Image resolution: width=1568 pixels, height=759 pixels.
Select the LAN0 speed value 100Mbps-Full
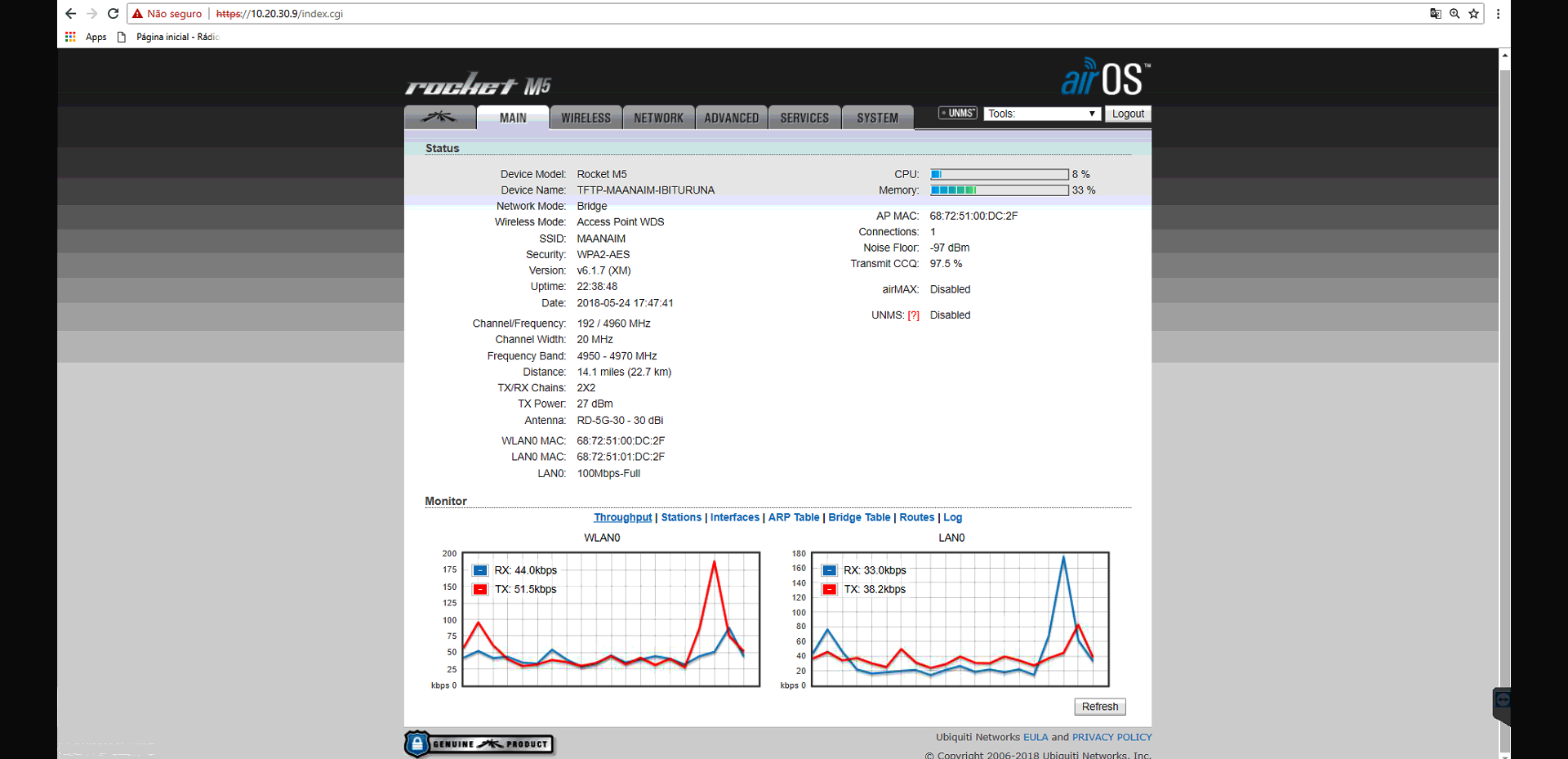point(608,473)
